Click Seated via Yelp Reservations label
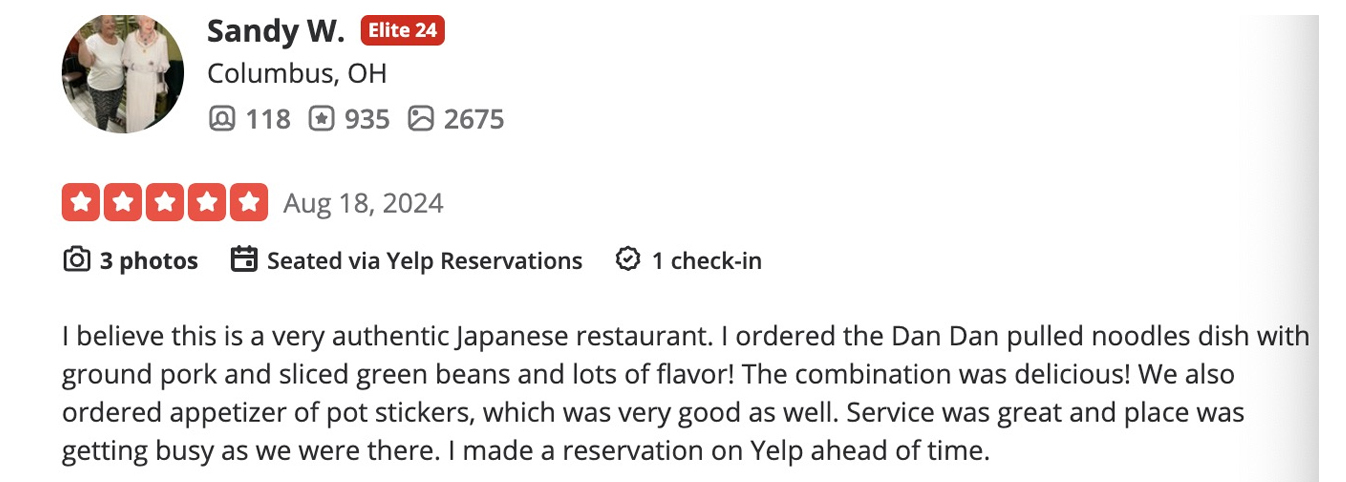Image resolution: width=1346 pixels, height=482 pixels. point(424,261)
